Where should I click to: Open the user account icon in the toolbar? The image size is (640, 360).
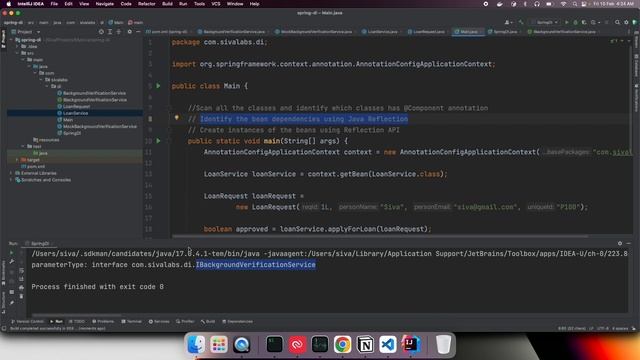(508, 22)
